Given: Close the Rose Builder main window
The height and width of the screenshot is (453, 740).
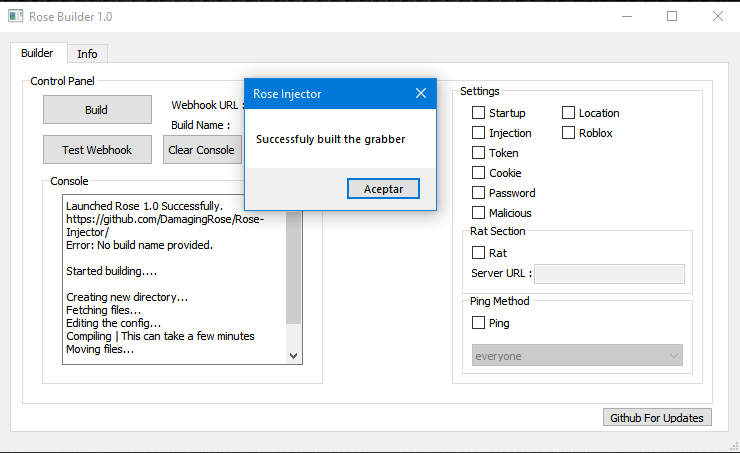Looking at the screenshot, I should pos(717,17).
